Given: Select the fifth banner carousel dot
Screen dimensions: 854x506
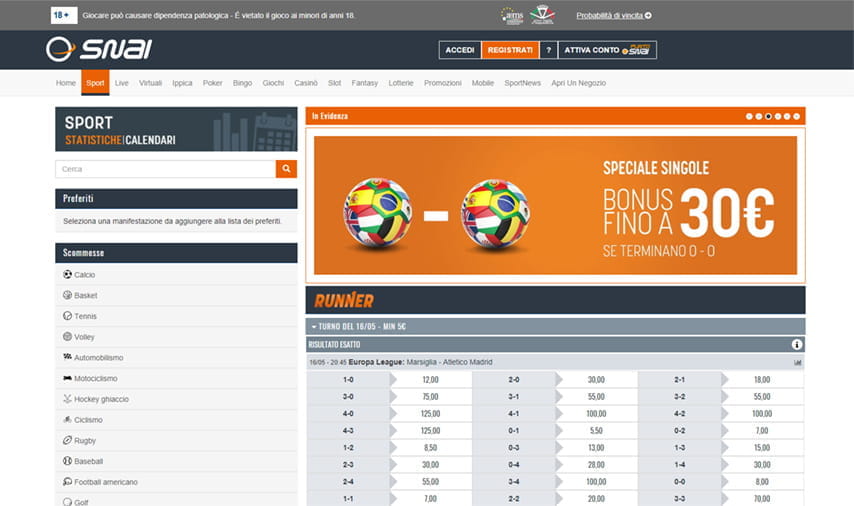Looking at the screenshot, I should point(787,116).
